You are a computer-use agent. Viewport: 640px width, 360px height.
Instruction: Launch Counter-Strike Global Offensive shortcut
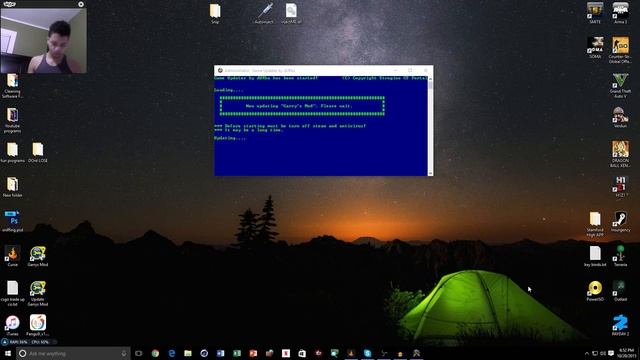click(620, 50)
